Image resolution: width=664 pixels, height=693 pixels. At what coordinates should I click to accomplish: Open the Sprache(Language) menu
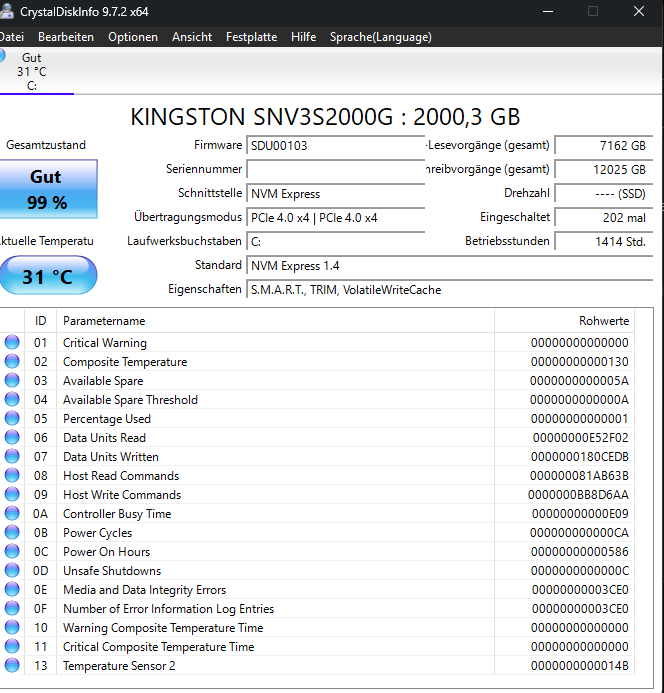pyautogui.click(x=381, y=37)
